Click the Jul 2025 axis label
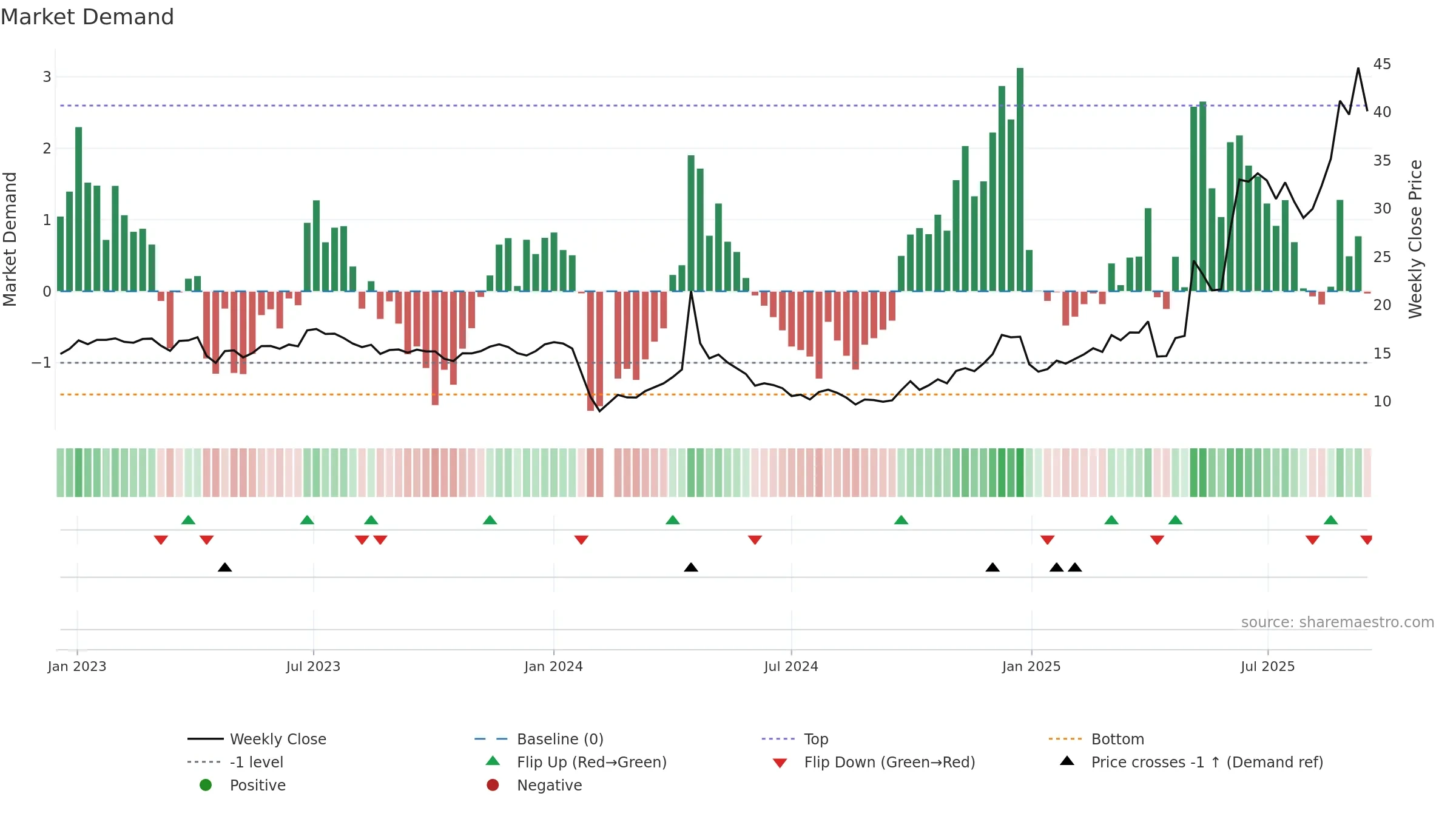The height and width of the screenshot is (819, 1456). [x=1267, y=666]
